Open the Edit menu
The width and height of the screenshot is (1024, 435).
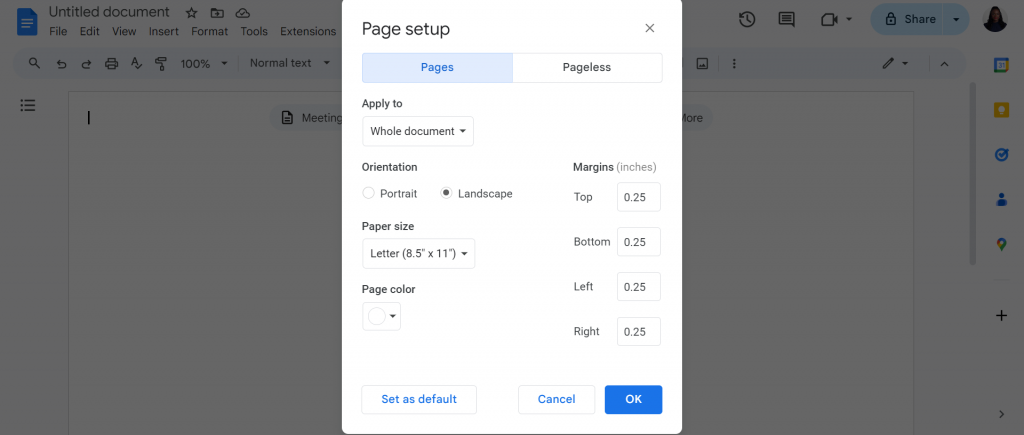pos(89,31)
